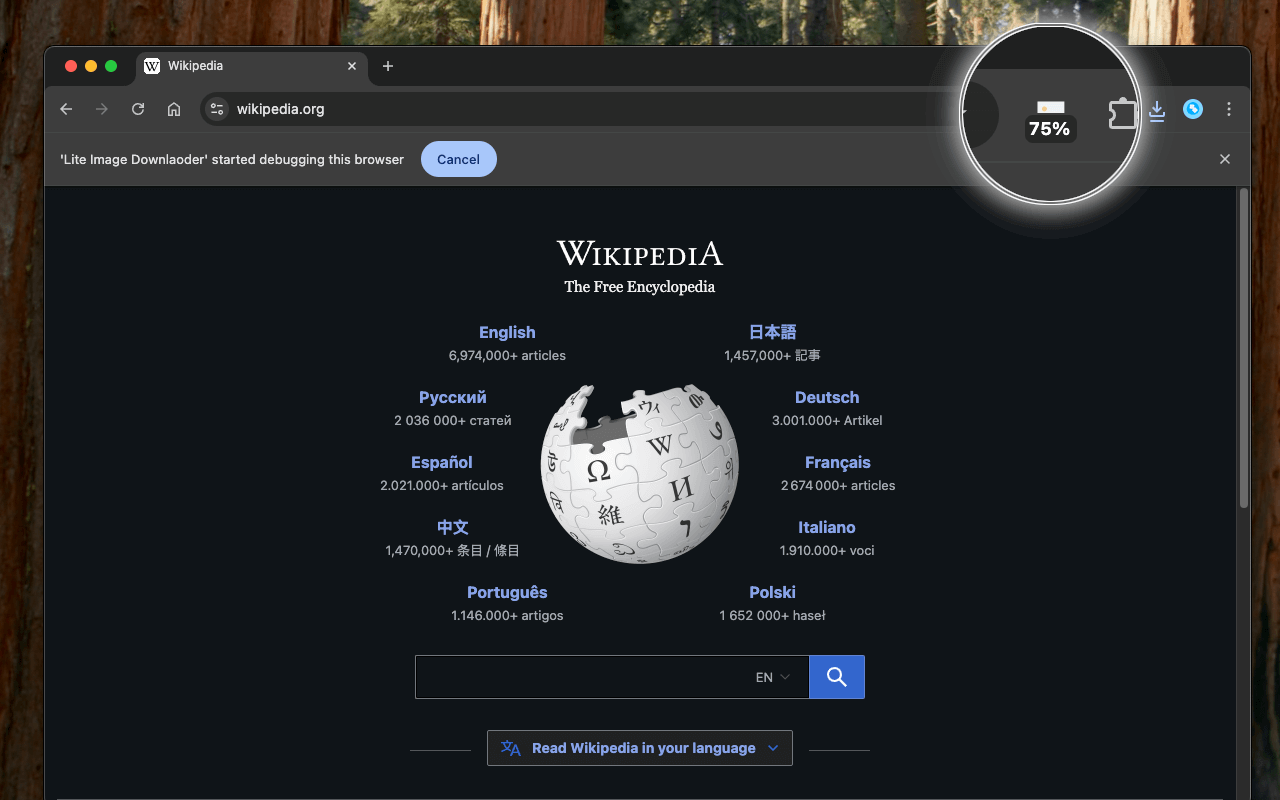Open the English Wikipedia link
Screen dimensions: 1280x800
[x=507, y=332]
